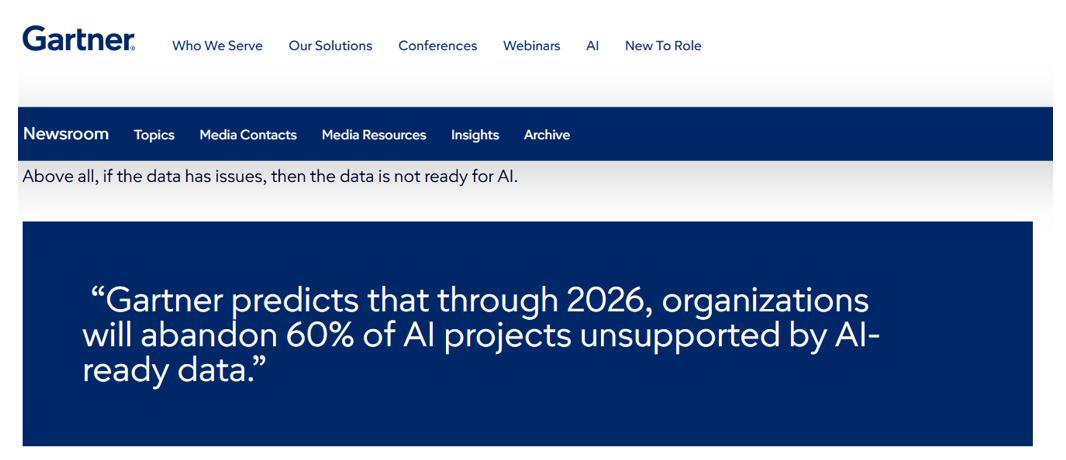The image size is (1066, 460).
Task: Select the New To Role item
Action: (663, 46)
